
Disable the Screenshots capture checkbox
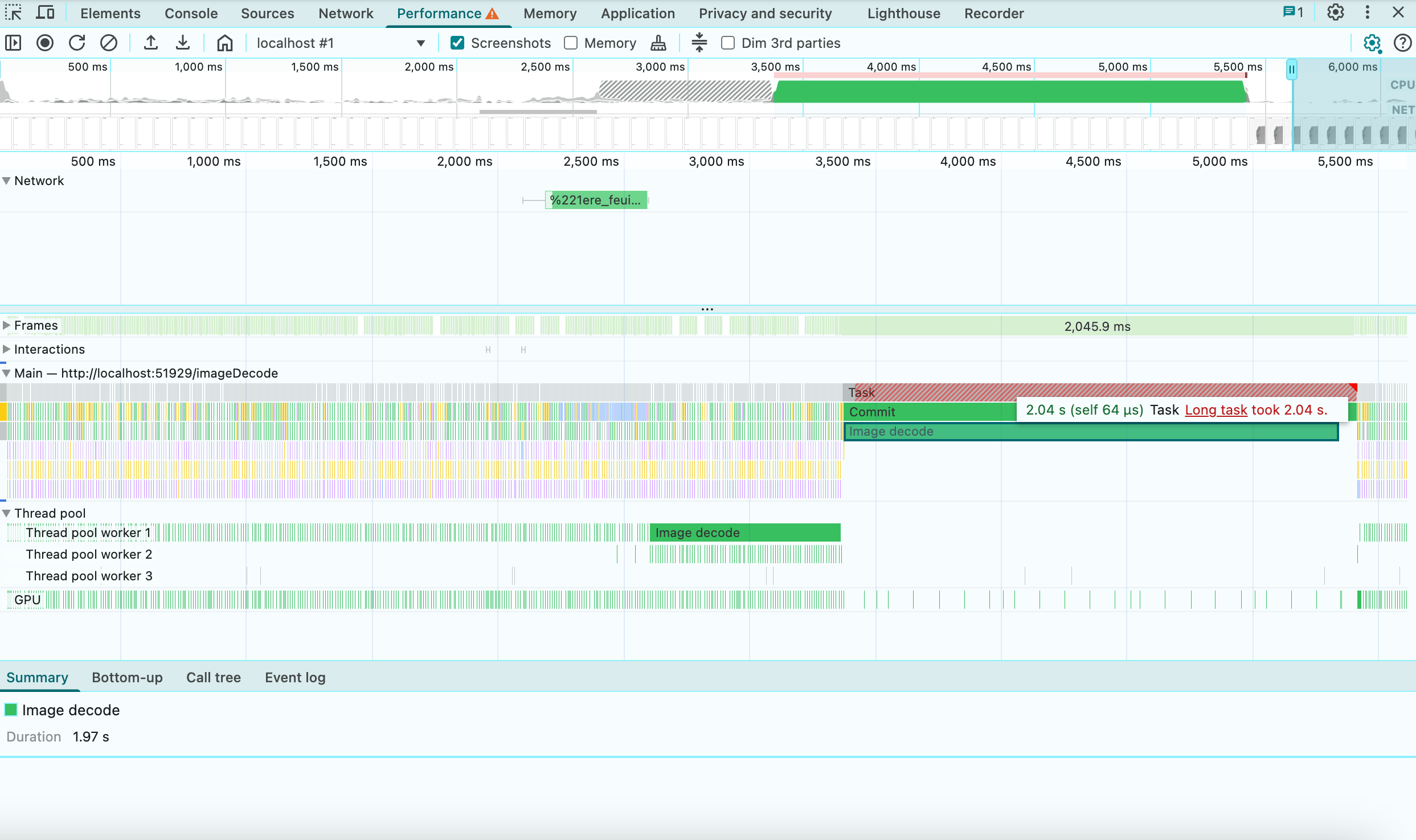[457, 43]
